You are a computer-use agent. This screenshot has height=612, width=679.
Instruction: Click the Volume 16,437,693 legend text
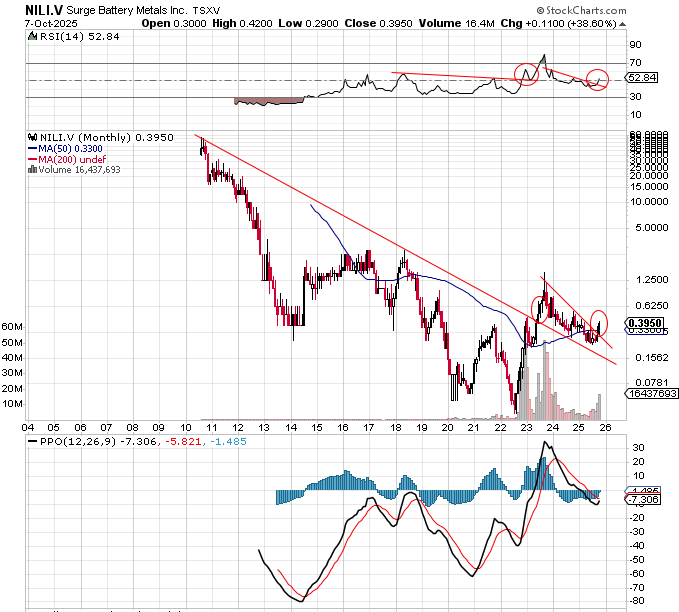[x=79, y=170]
